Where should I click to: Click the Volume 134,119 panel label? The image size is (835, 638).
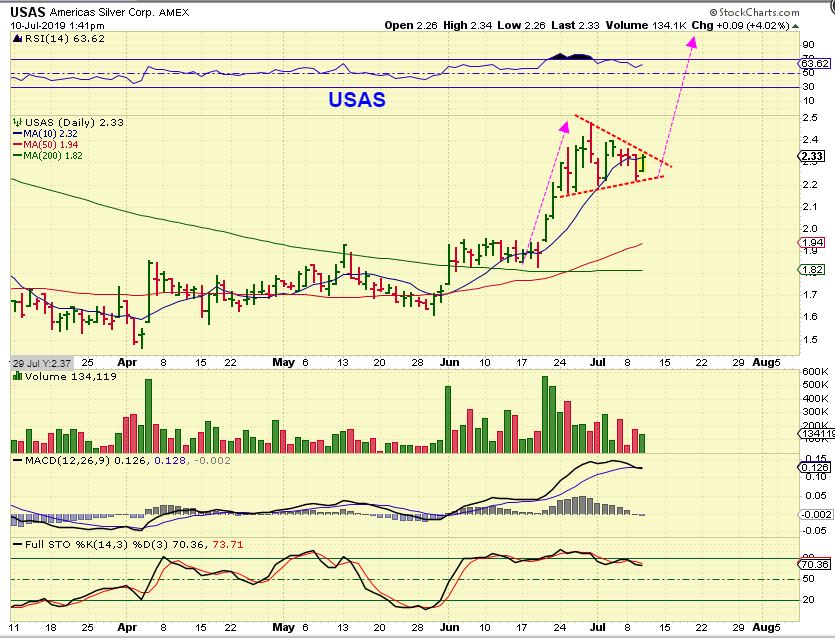pos(70,376)
